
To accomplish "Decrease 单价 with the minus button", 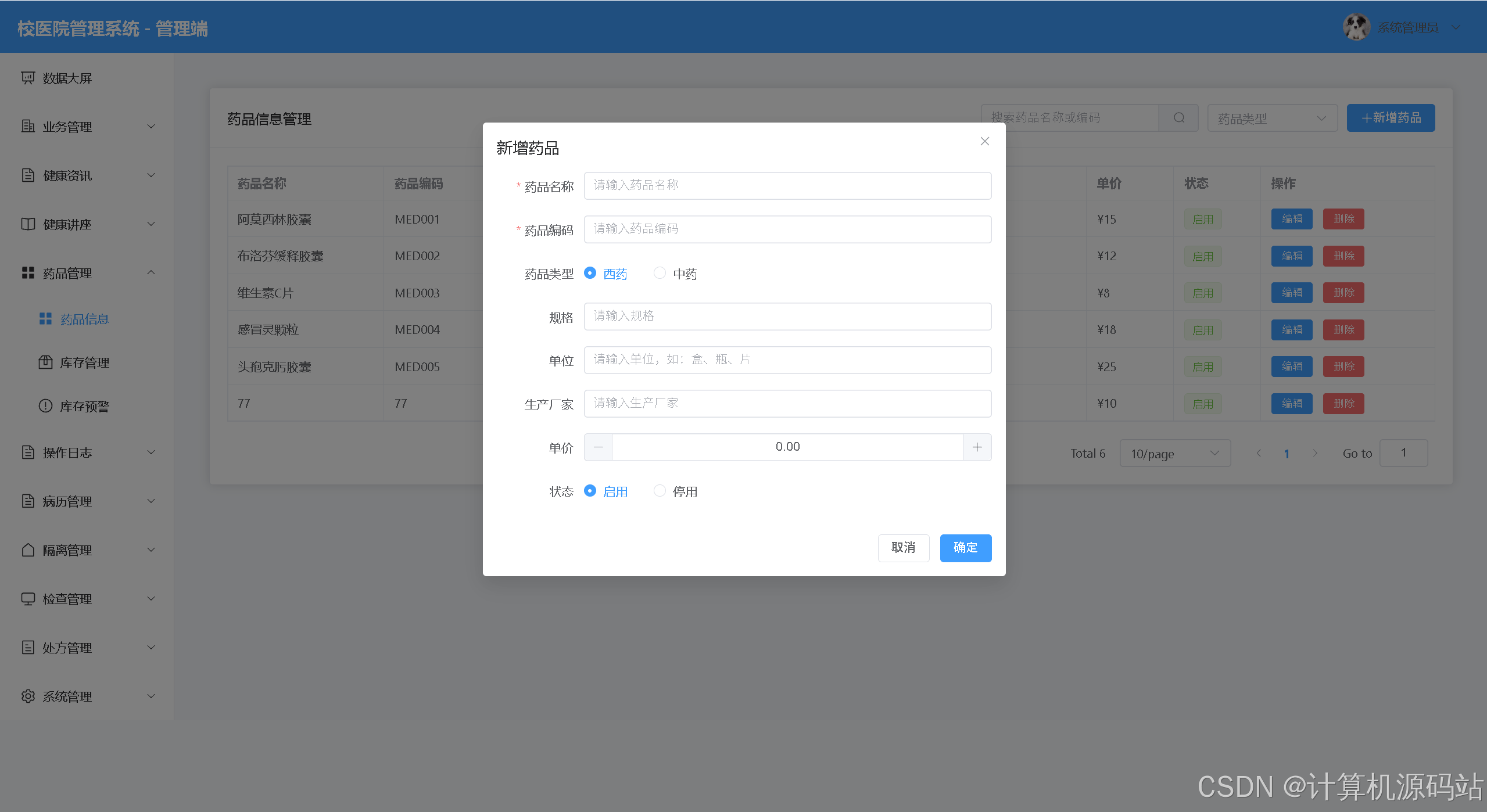I will [x=599, y=447].
